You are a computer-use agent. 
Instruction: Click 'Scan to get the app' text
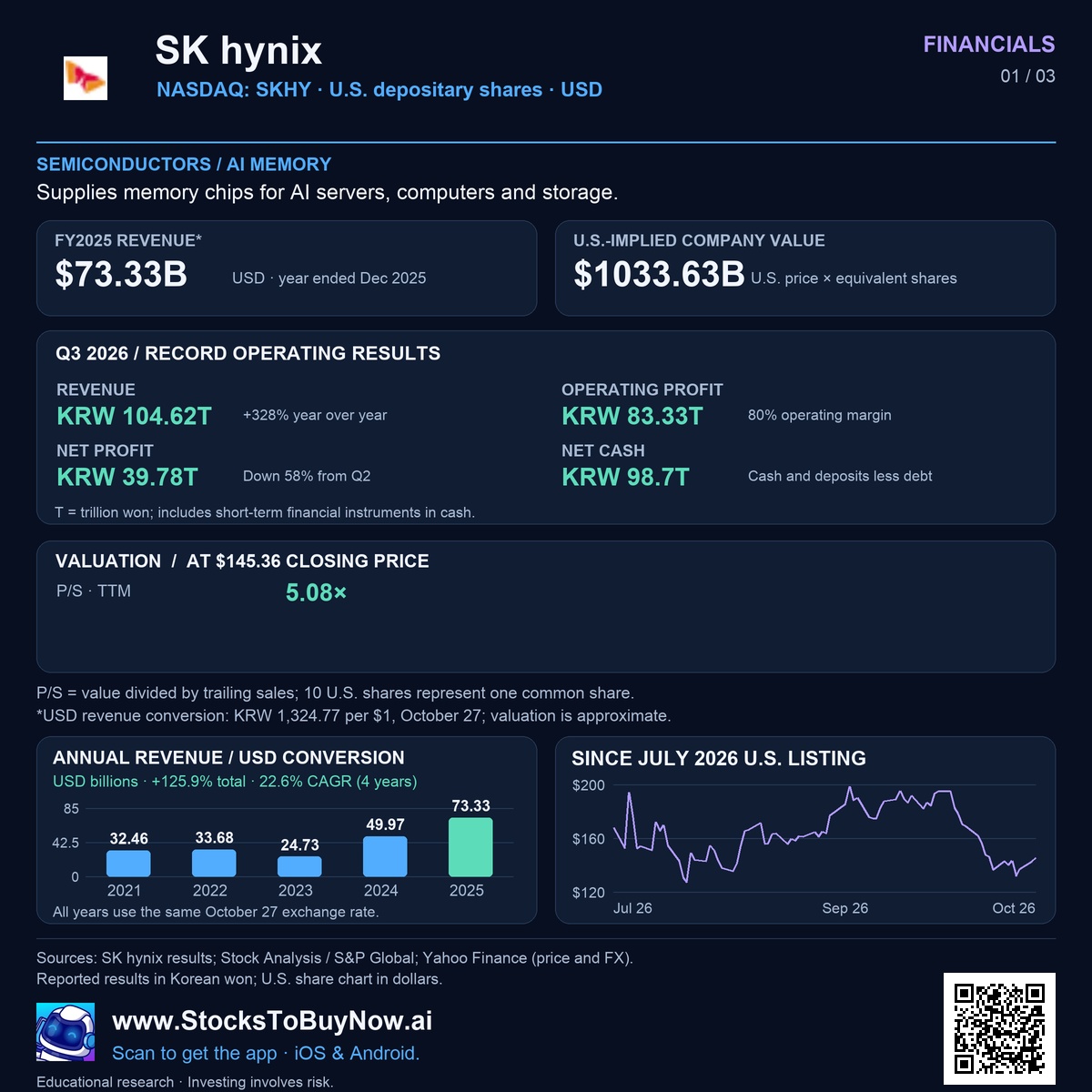coord(194,1053)
